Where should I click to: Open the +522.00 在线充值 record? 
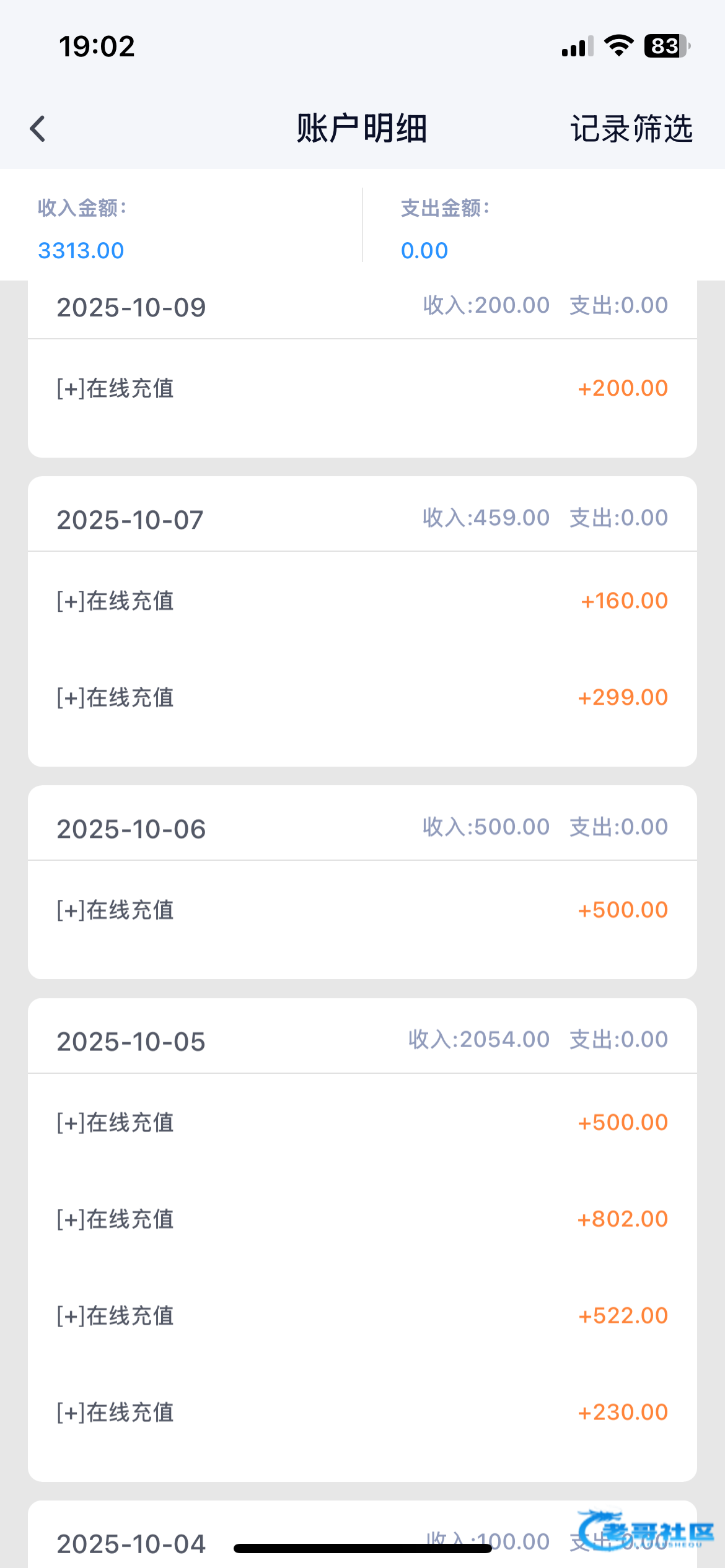click(362, 1316)
